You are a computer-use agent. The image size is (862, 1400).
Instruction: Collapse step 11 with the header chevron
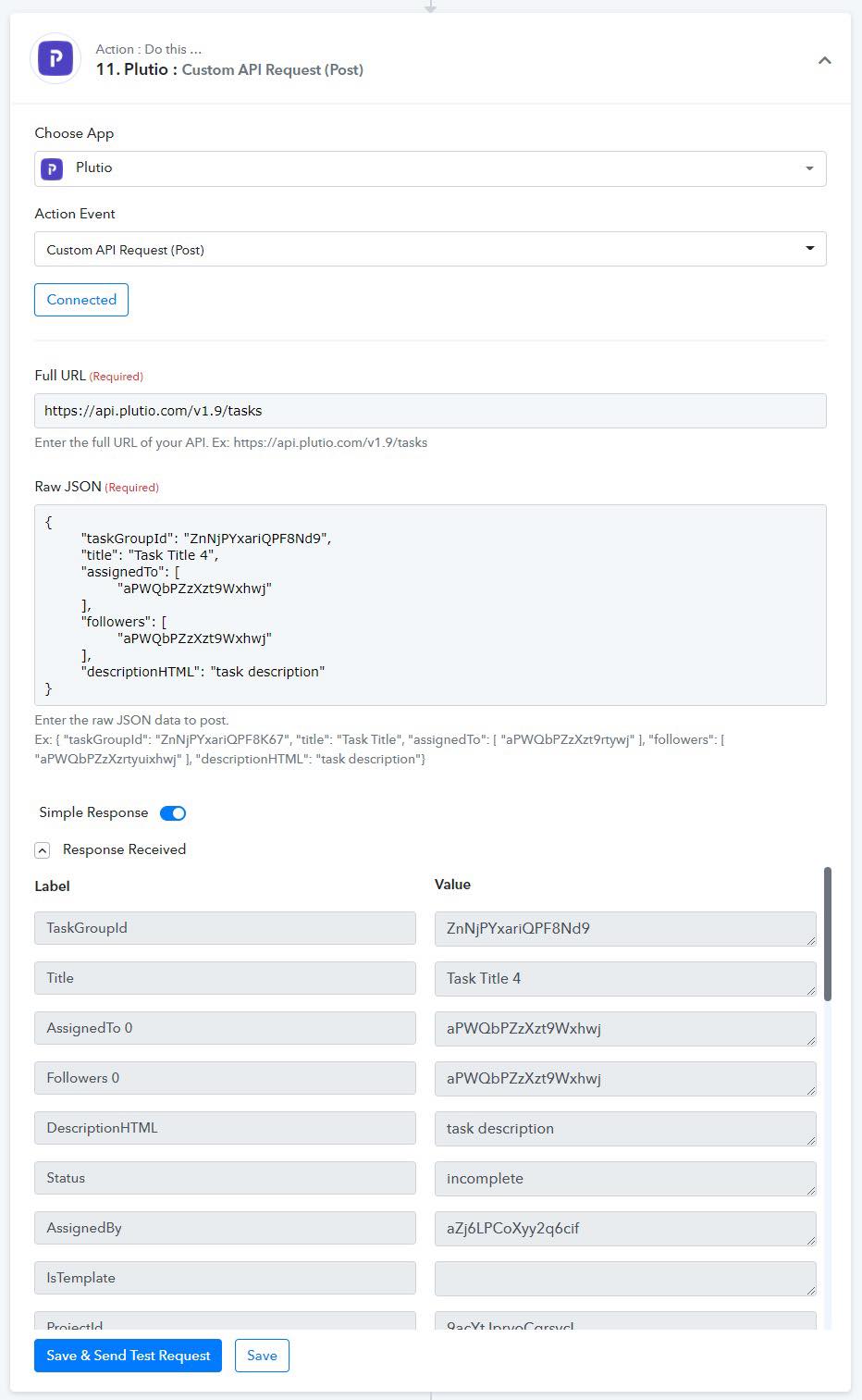824,60
